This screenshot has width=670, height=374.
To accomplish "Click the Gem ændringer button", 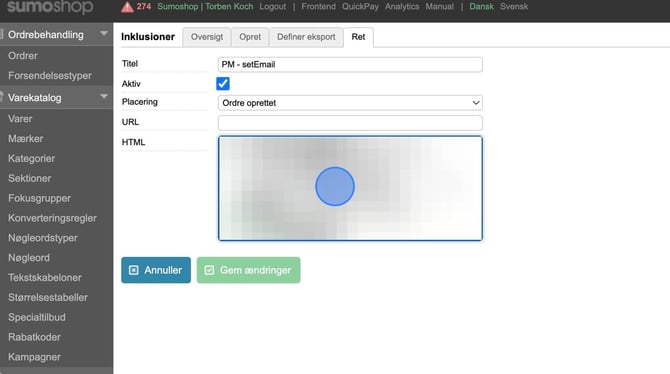I will coord(248,270).
